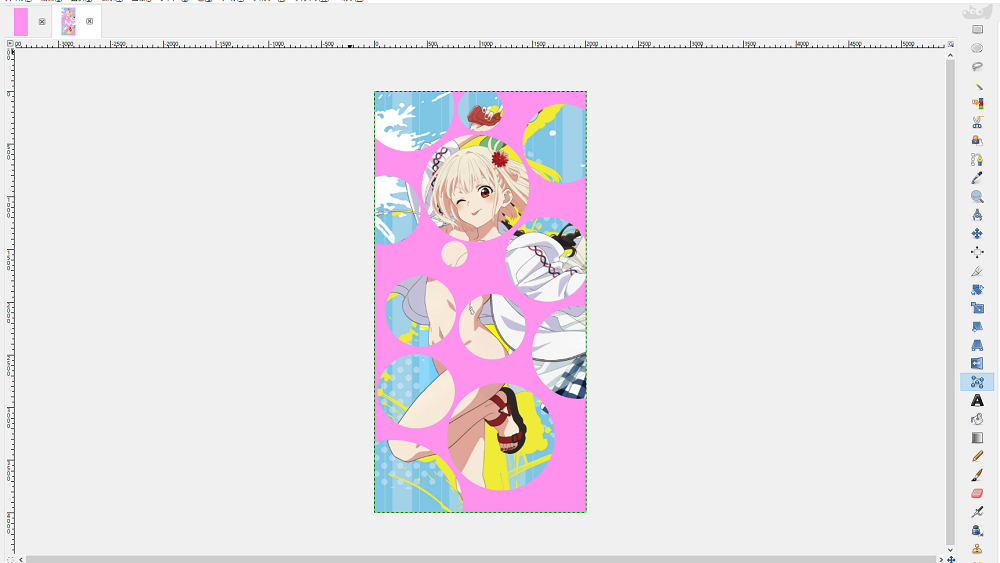The width and height of the screenshot is (1000, 563).
Task: Click the scroll-right arrow on horizontal scrollbar
Action: point(941,559)
